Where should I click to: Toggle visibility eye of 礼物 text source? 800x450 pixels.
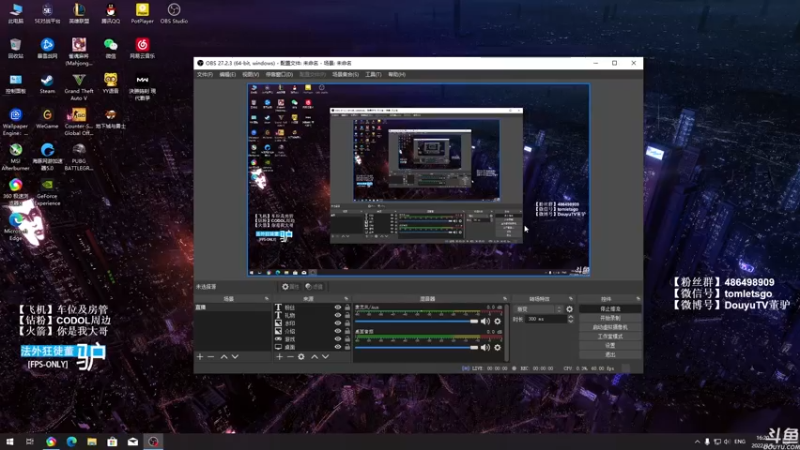click(338, 315)
